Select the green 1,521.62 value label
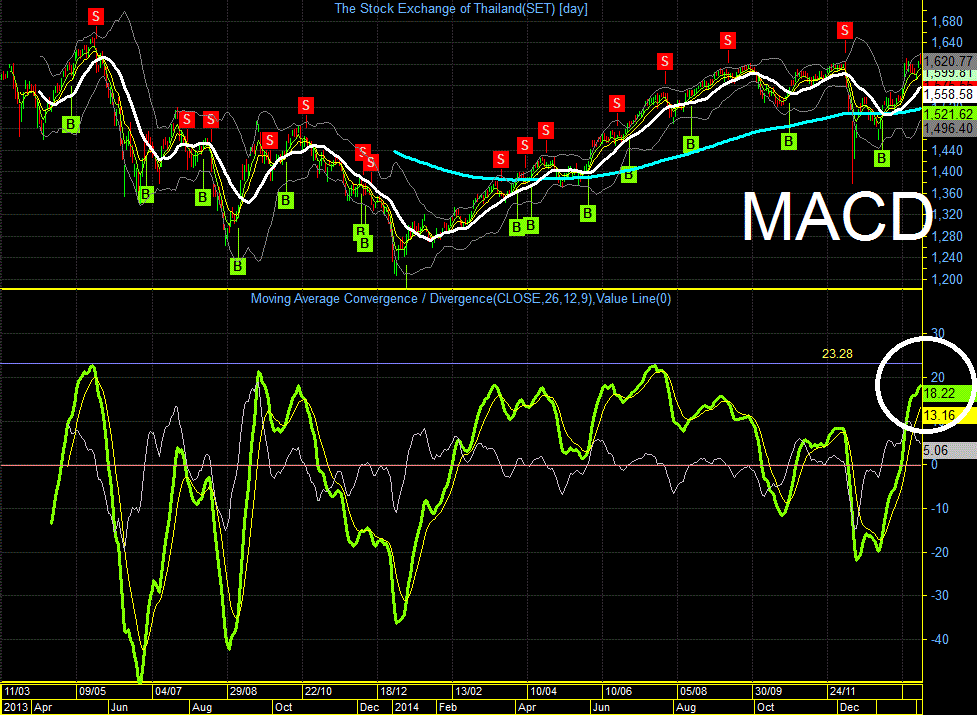 coord(948,114)
